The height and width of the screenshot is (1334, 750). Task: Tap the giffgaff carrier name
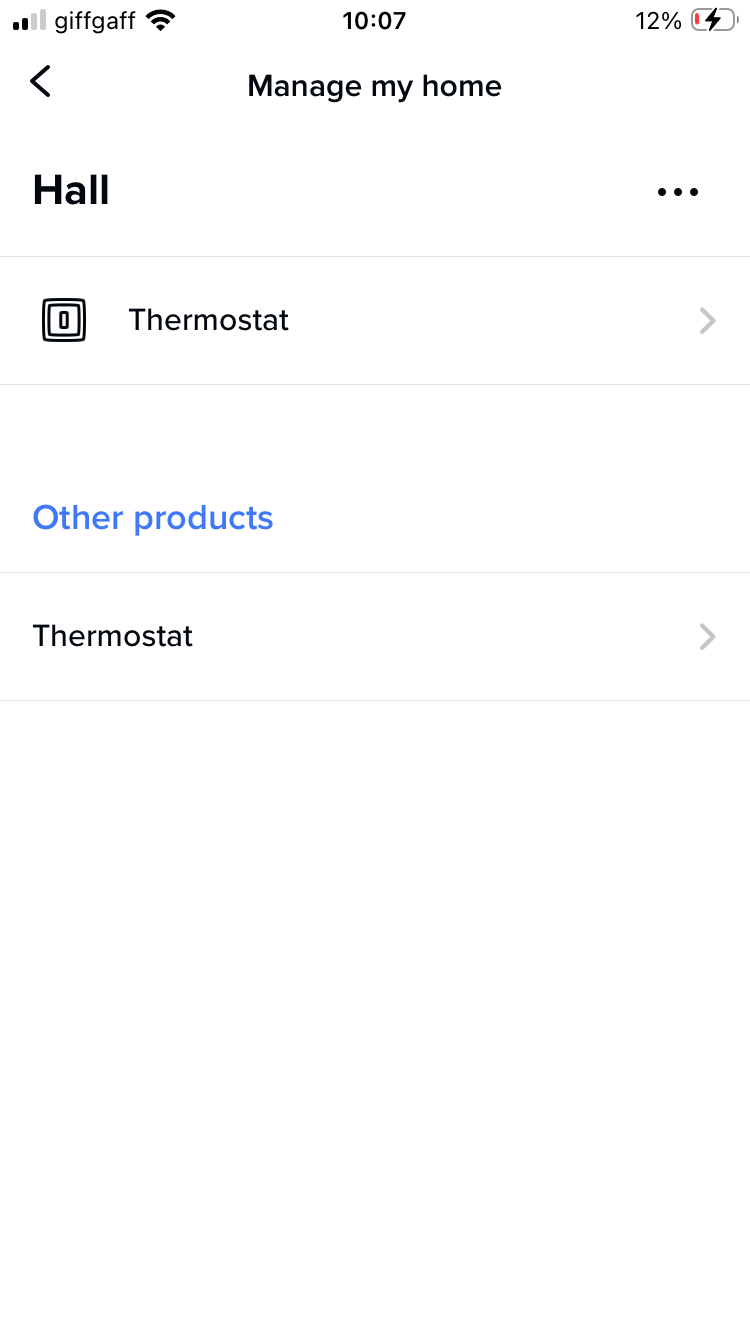coord(95,21)
